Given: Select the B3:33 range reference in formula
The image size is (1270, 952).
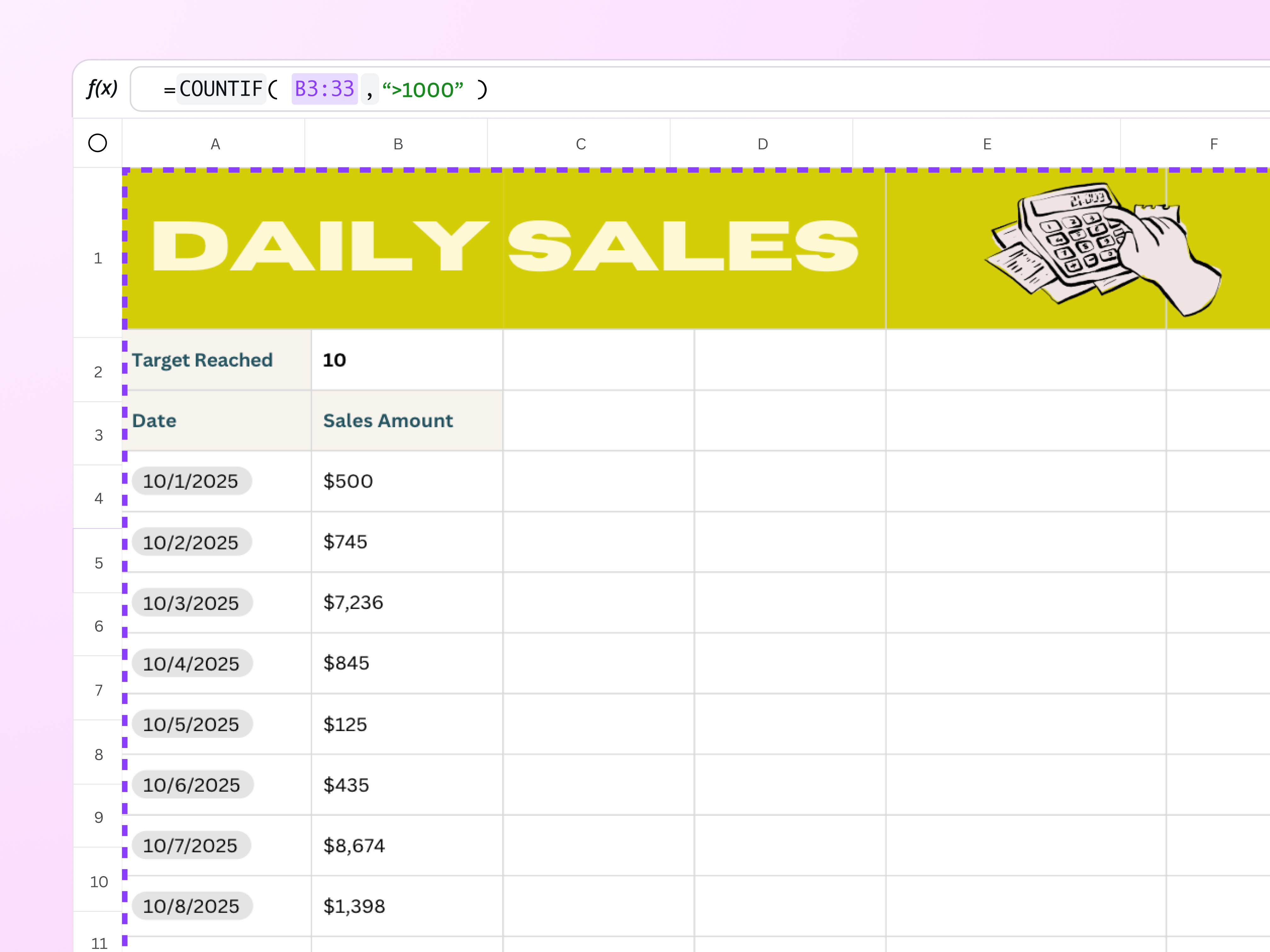Looking at the screenshot, I should pos(324,89).
